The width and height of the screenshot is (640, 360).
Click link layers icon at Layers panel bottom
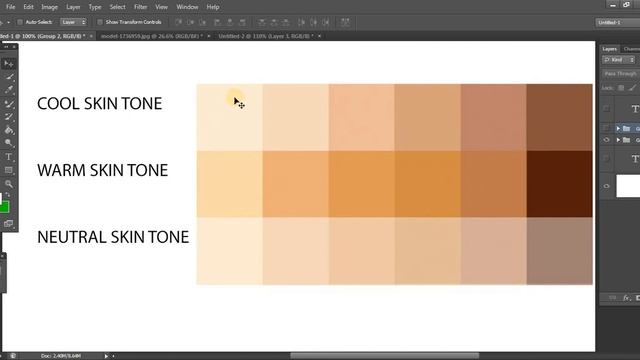(612, 298)
